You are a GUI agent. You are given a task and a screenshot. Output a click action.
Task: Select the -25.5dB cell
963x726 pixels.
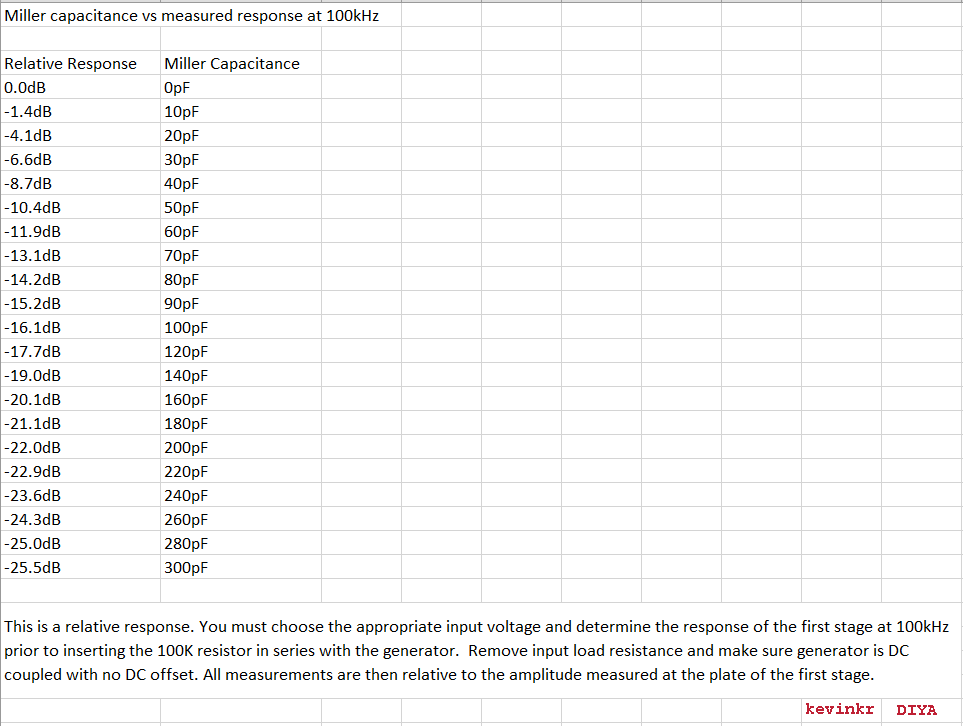pyautogui.click(x=80, y=566)
